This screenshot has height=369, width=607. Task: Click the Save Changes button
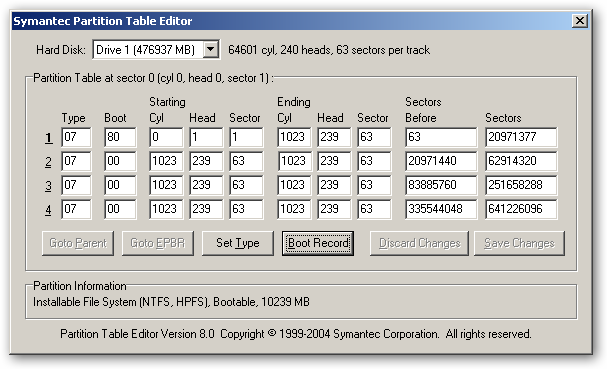coord(519,243)
